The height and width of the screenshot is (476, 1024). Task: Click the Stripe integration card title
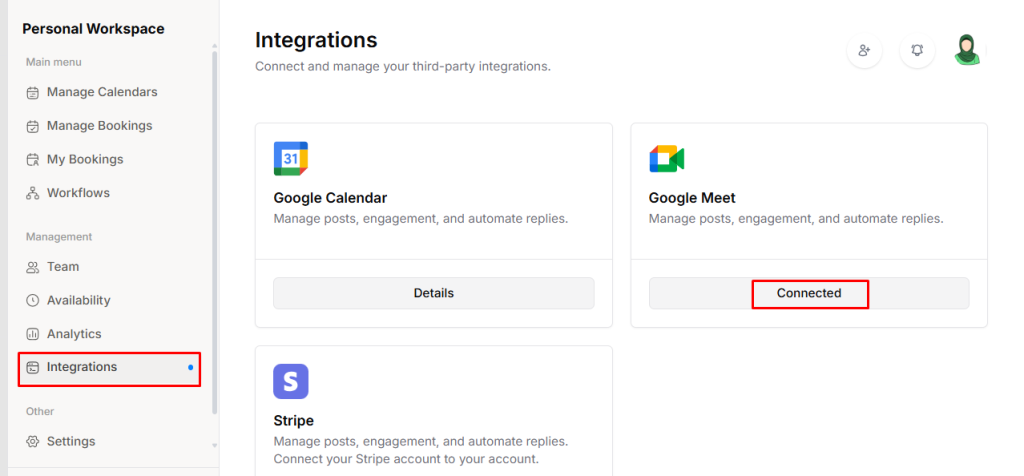point(294,420)
